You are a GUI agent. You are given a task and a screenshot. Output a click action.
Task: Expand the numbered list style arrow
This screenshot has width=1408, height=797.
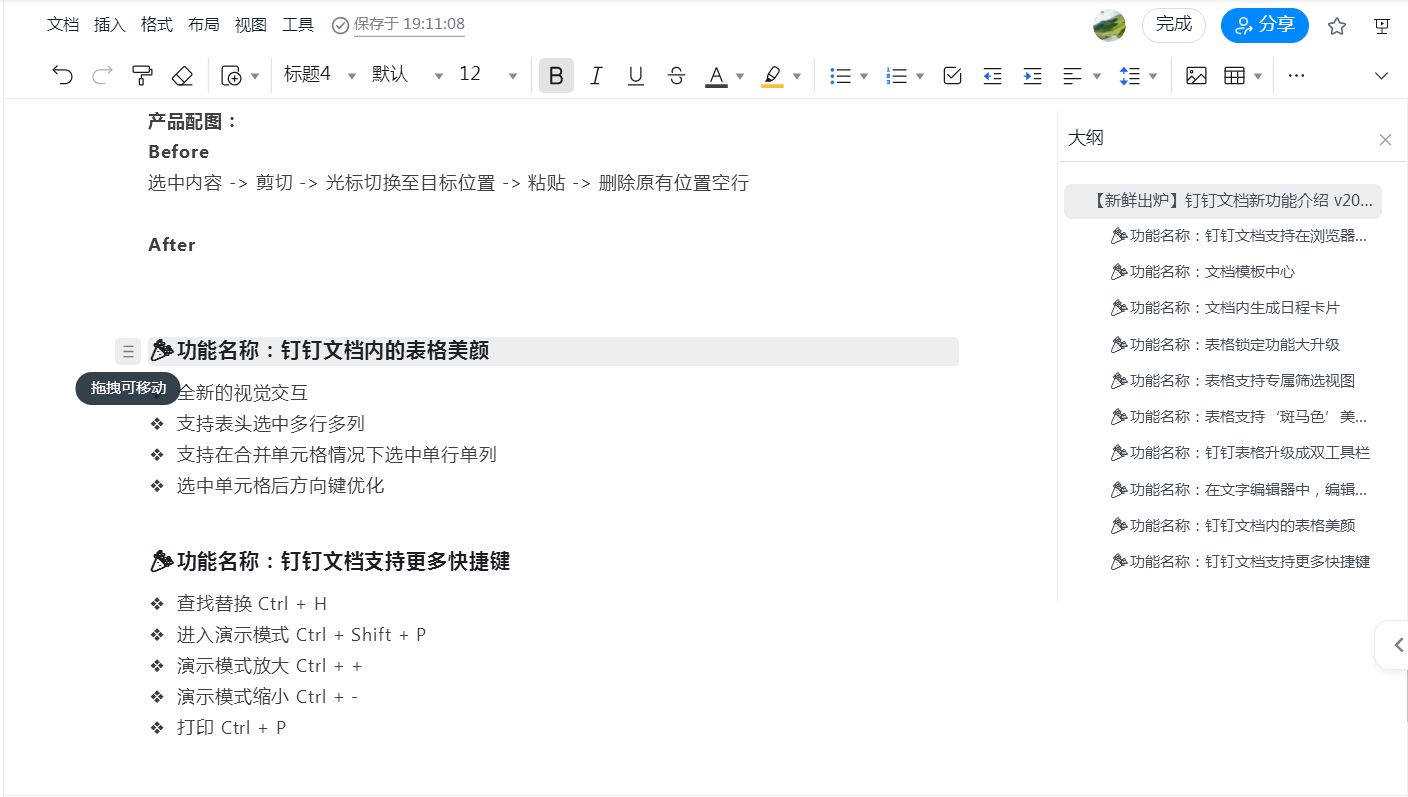click(920, 76)
